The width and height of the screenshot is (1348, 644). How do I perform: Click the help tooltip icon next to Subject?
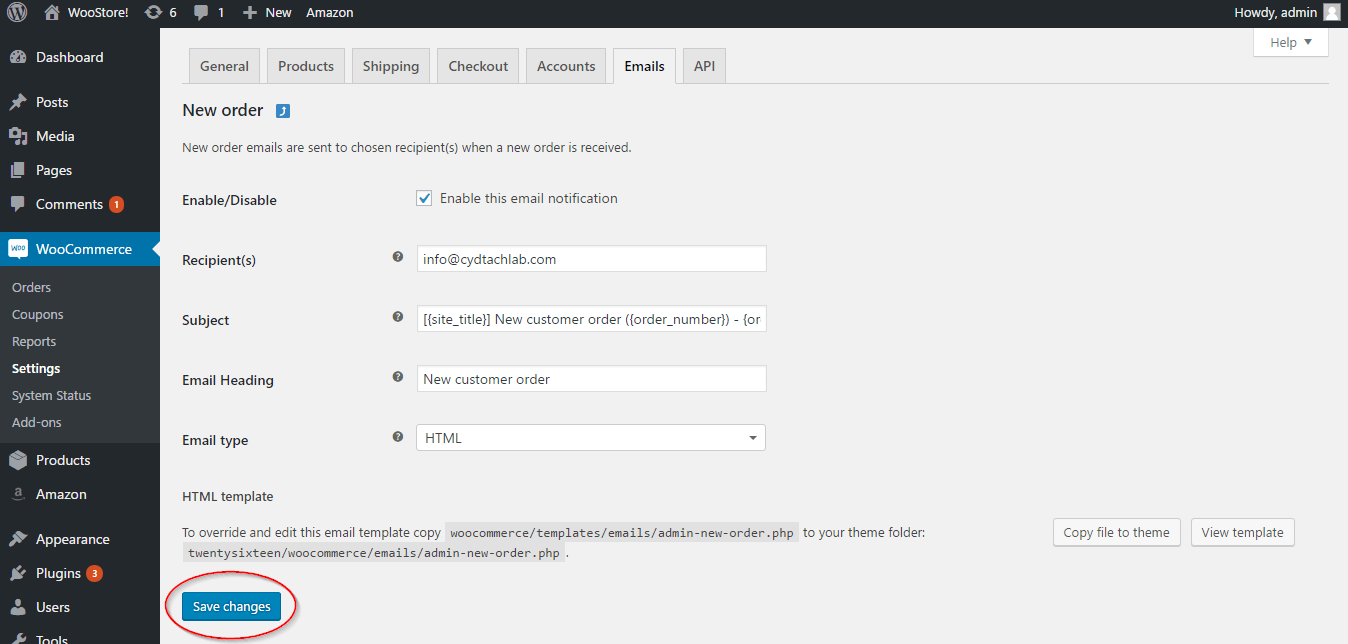398,317
